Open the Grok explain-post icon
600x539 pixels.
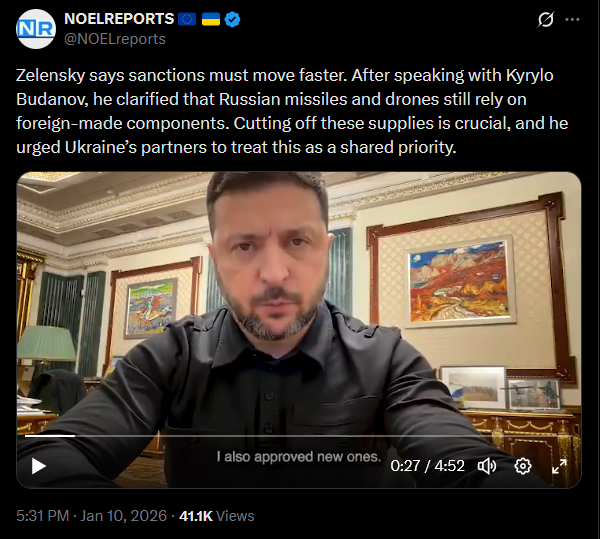(545, 19)
